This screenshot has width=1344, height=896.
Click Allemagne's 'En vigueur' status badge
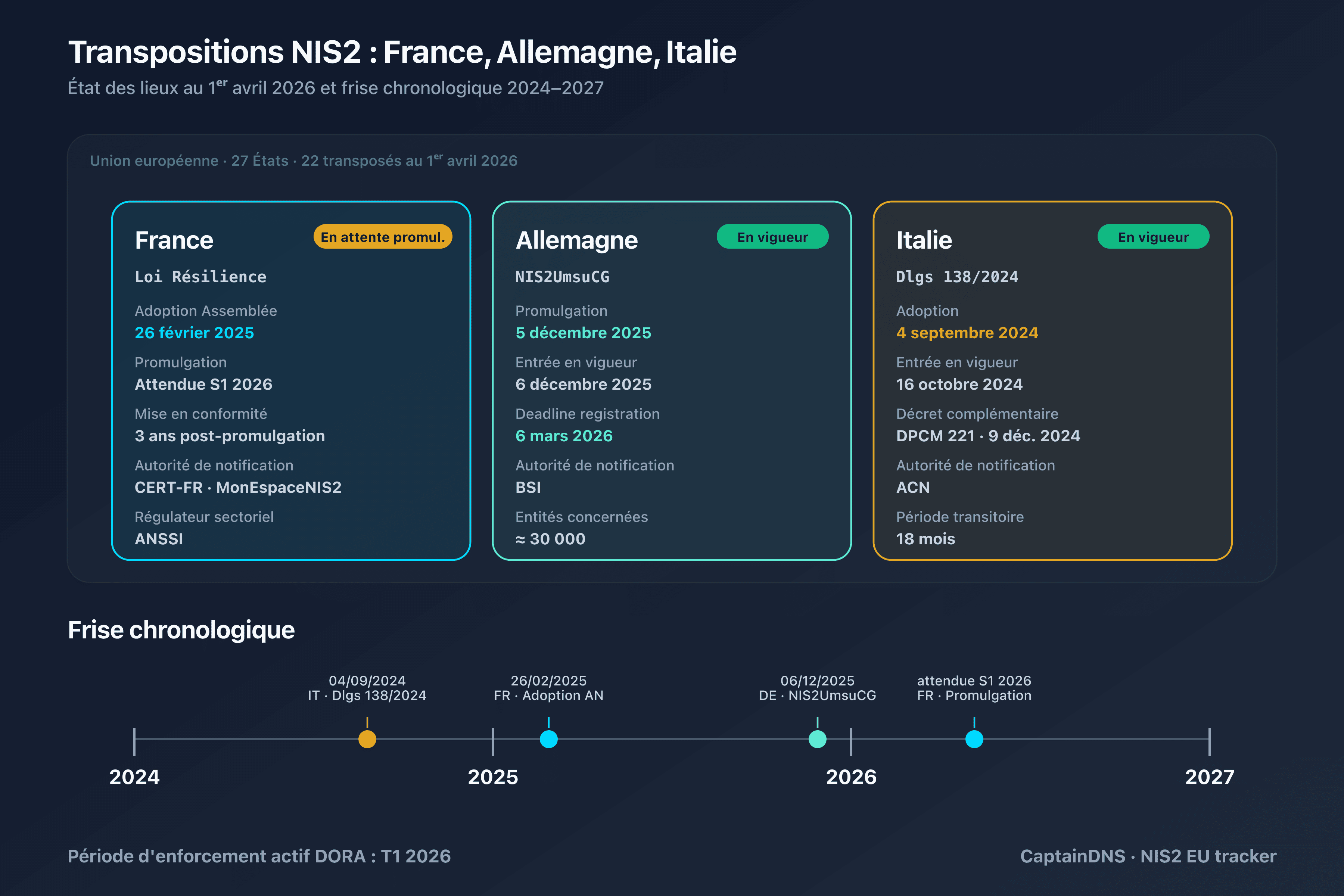[772, 237]
